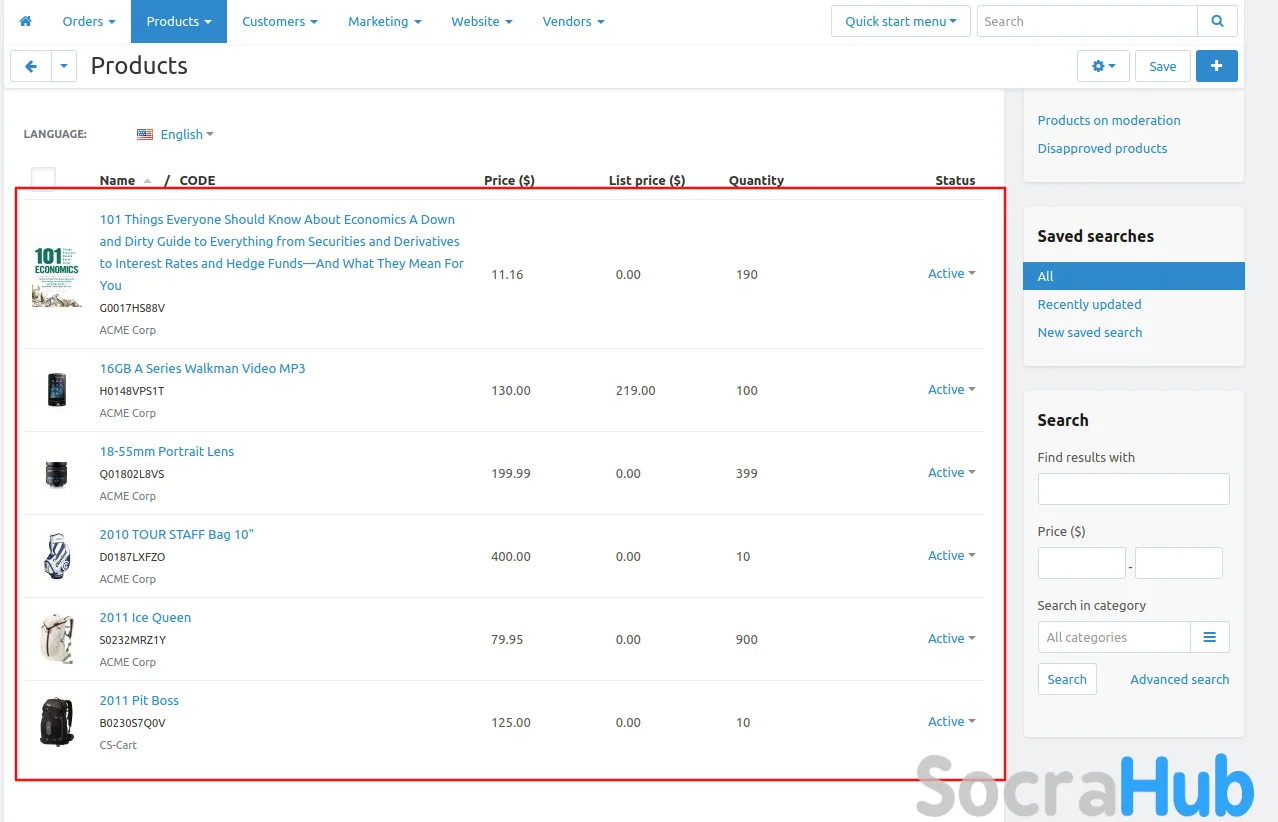
Task: Open the Orders menu
Action: click(88, 21)
